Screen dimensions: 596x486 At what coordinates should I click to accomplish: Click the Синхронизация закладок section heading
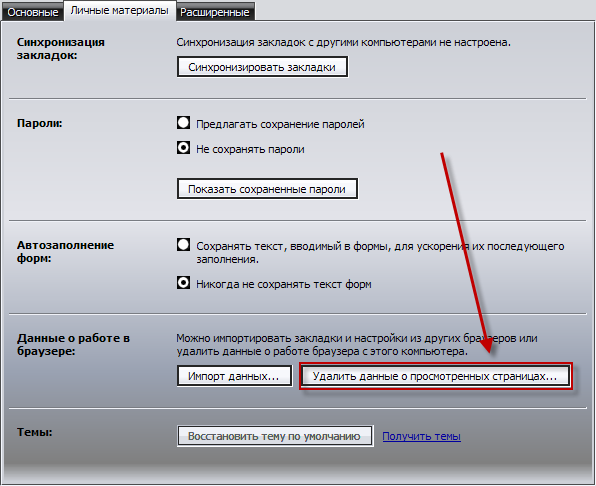pyautogui.click(x=61, y=49)
